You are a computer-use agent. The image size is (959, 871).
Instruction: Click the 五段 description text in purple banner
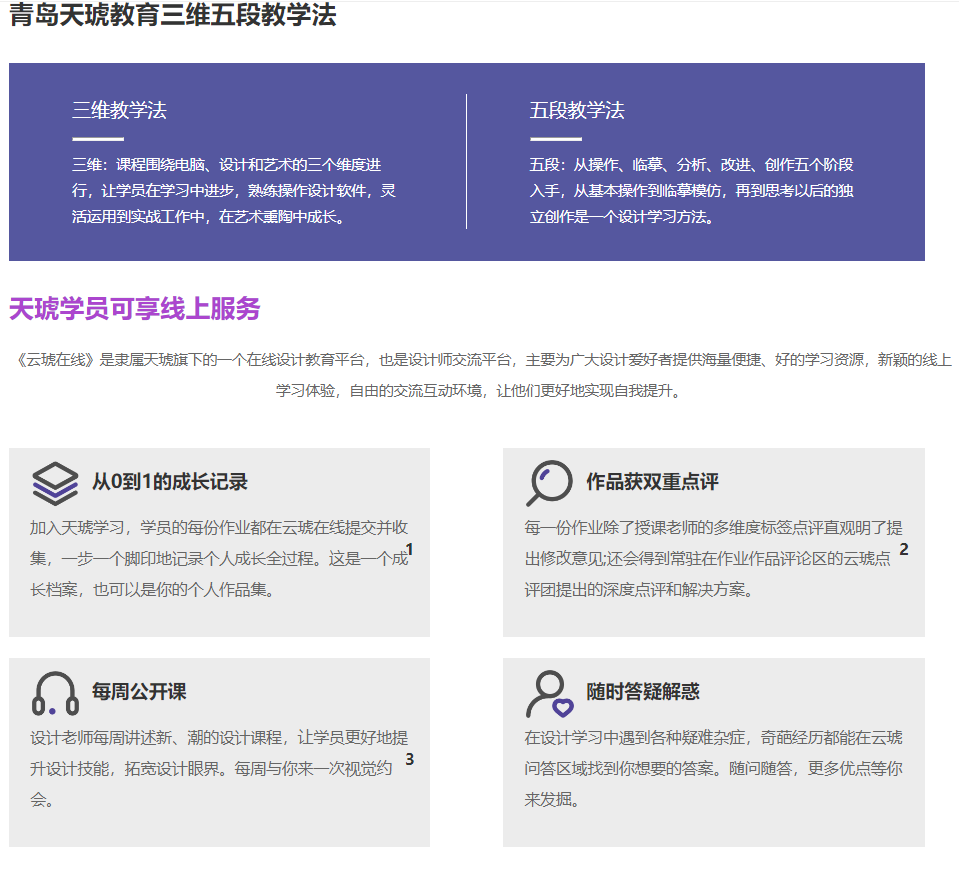691,190
